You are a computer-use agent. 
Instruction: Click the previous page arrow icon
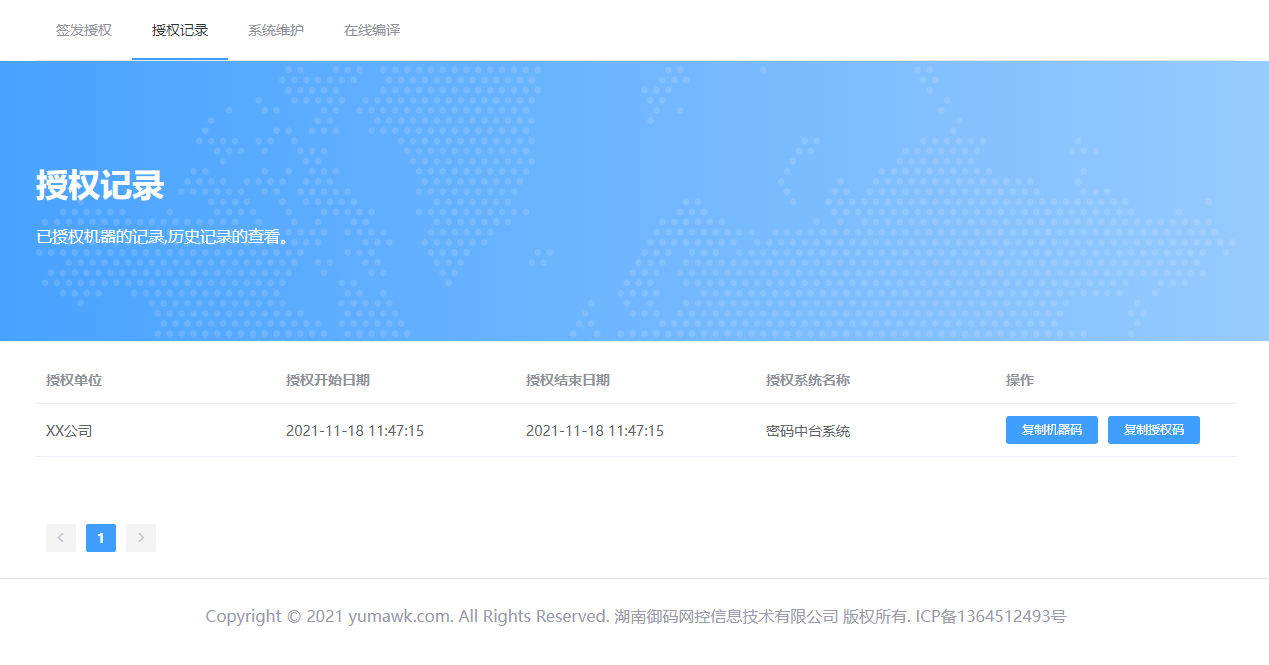61,538
